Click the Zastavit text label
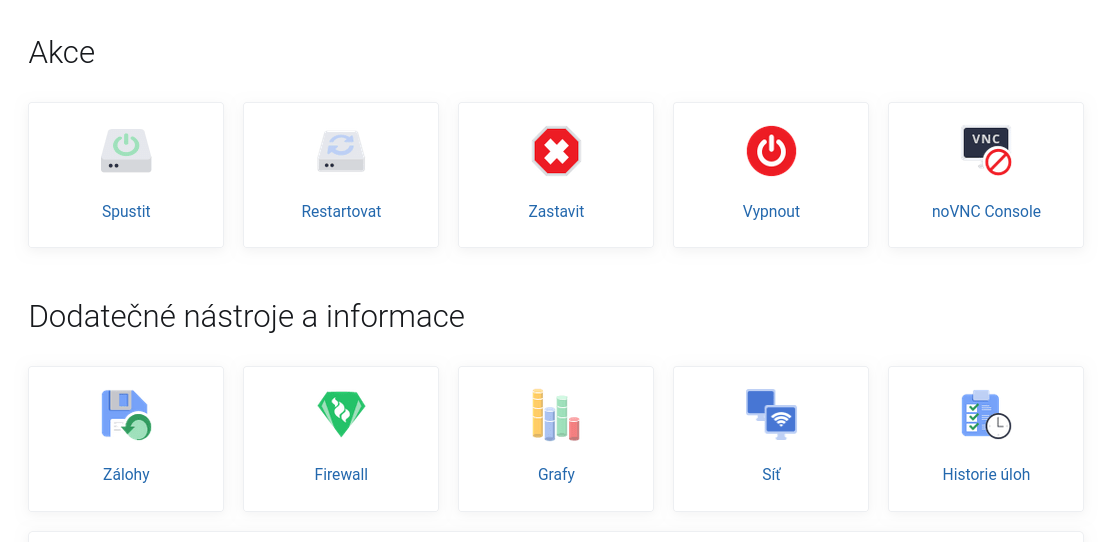Image resolution: width=1113 pixels, height=542 pixels. click(x=556, y=211)
